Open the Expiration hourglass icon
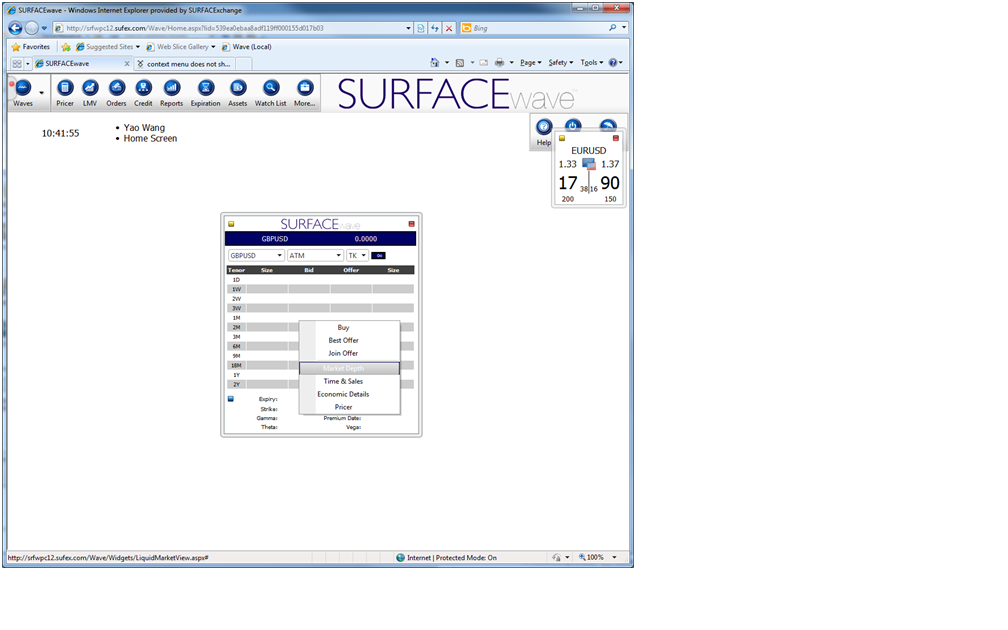 (x=206, y=87)
